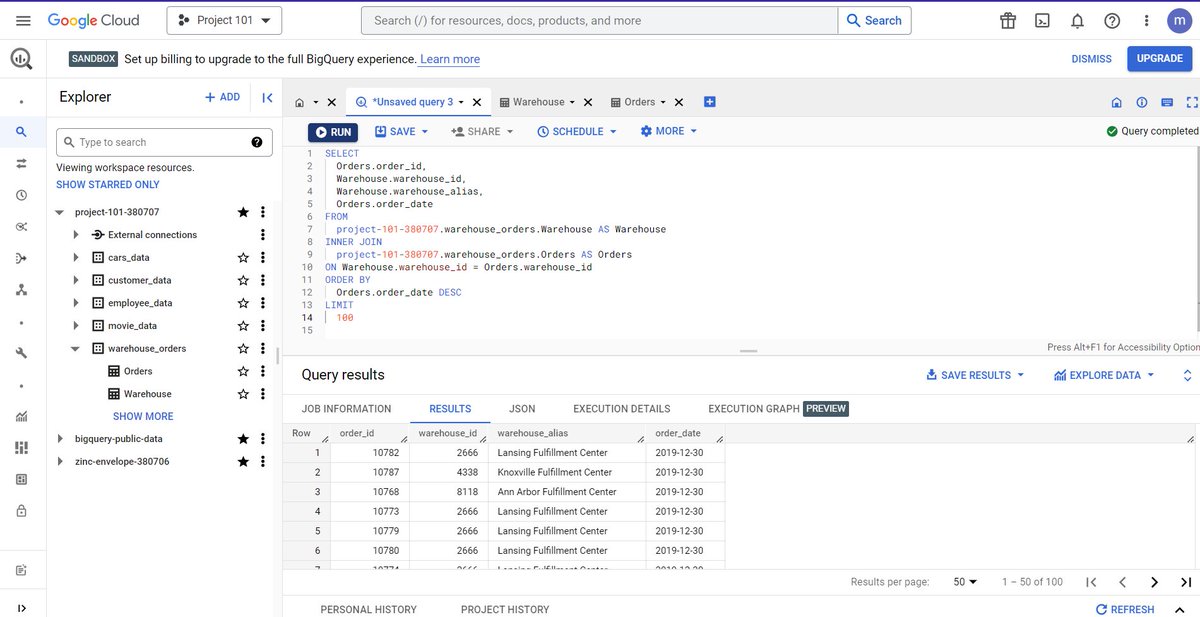Open the lock policy icon in sidebar
Image resolution: width=1200 pixels, height=617 pixels.
click(21, 511)
